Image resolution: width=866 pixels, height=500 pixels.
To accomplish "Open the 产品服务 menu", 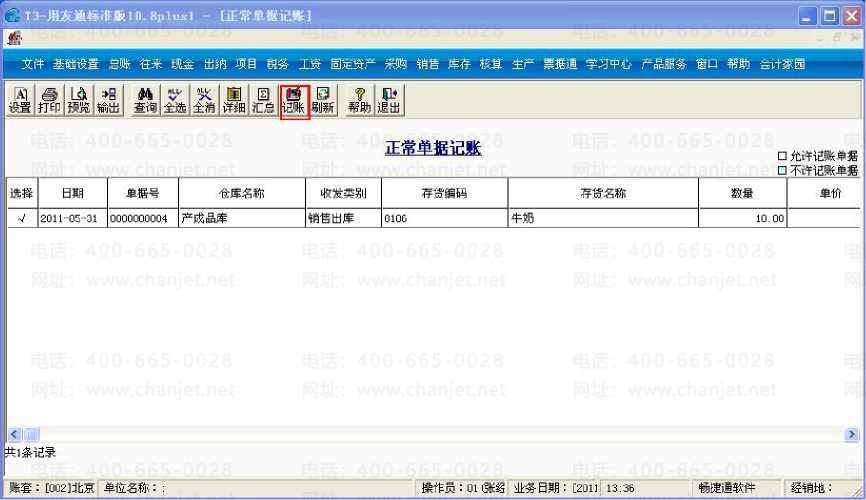I will point(663,64).
